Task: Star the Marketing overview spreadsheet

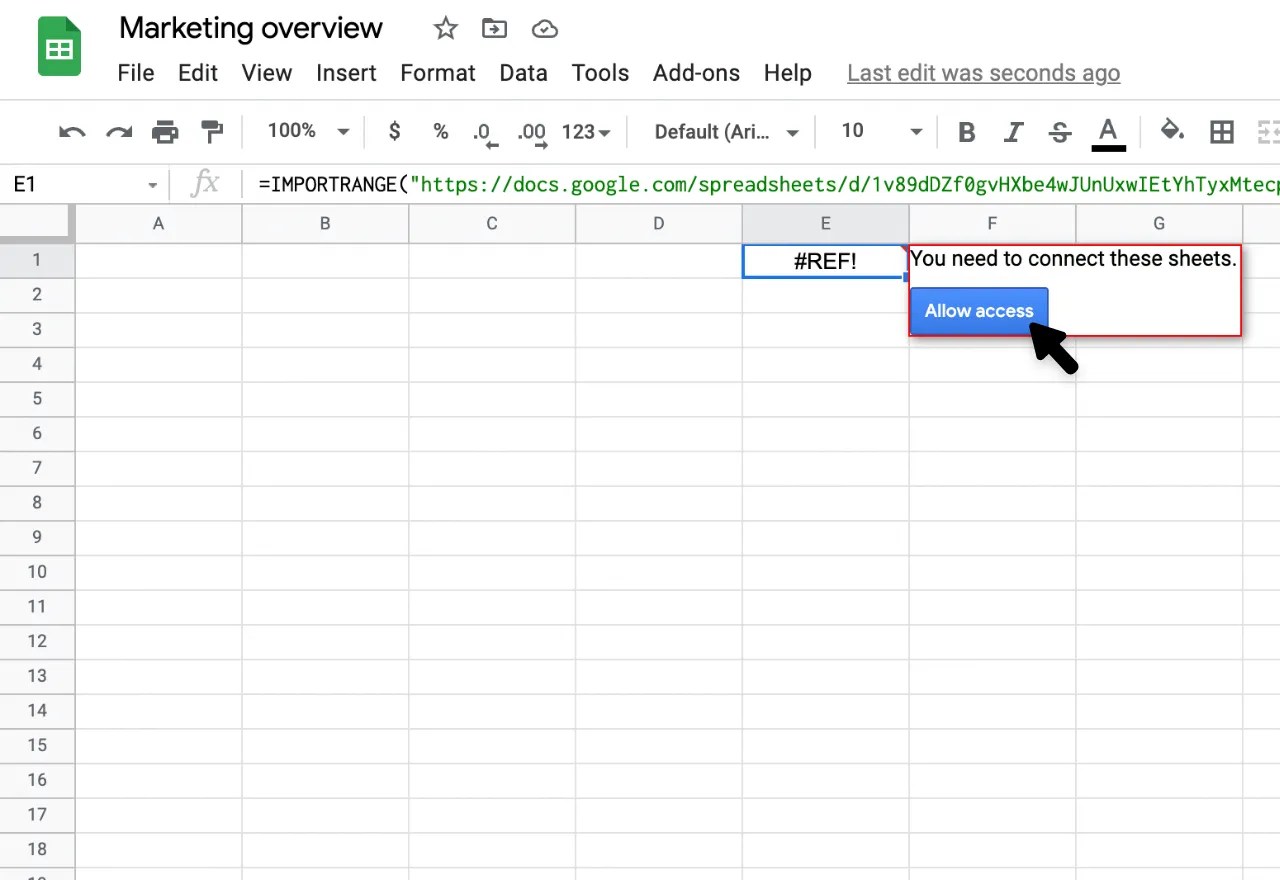Action: coord(444,28)
